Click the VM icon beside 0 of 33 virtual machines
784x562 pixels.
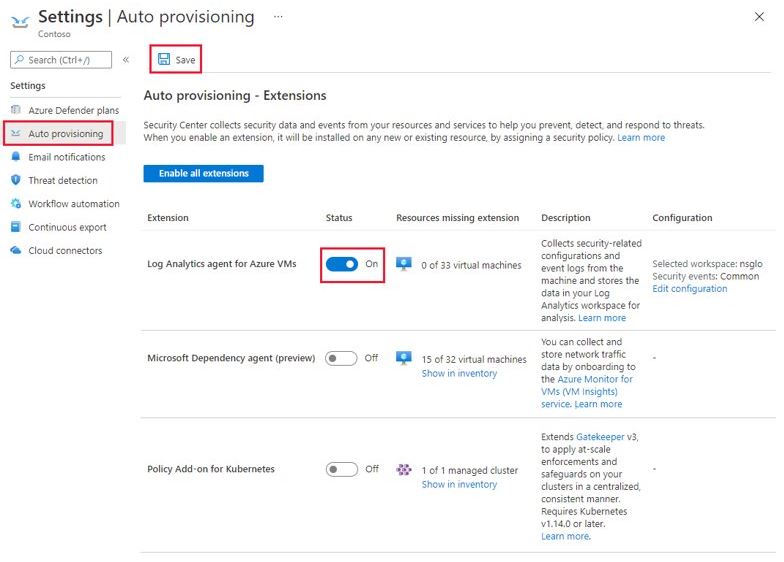pos(404,264)
